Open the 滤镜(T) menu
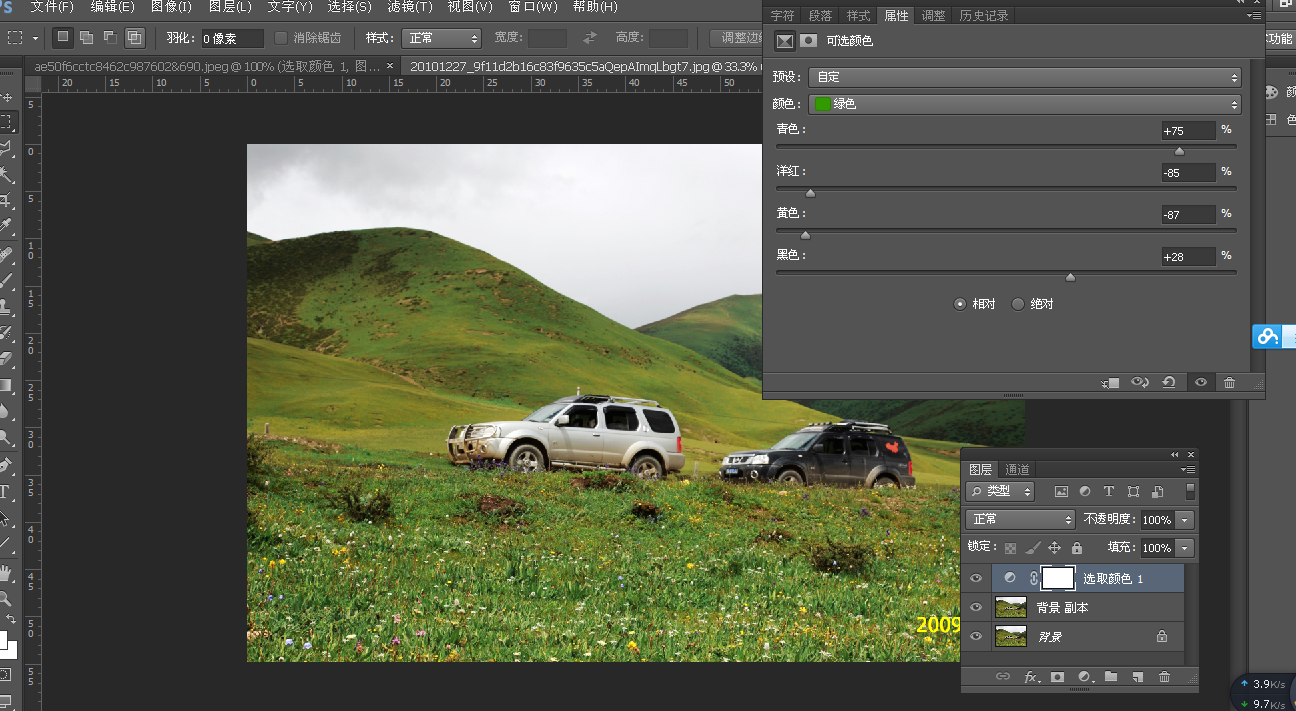The height and width of the screenshot is (711, 1296). [x=410, y=7]
